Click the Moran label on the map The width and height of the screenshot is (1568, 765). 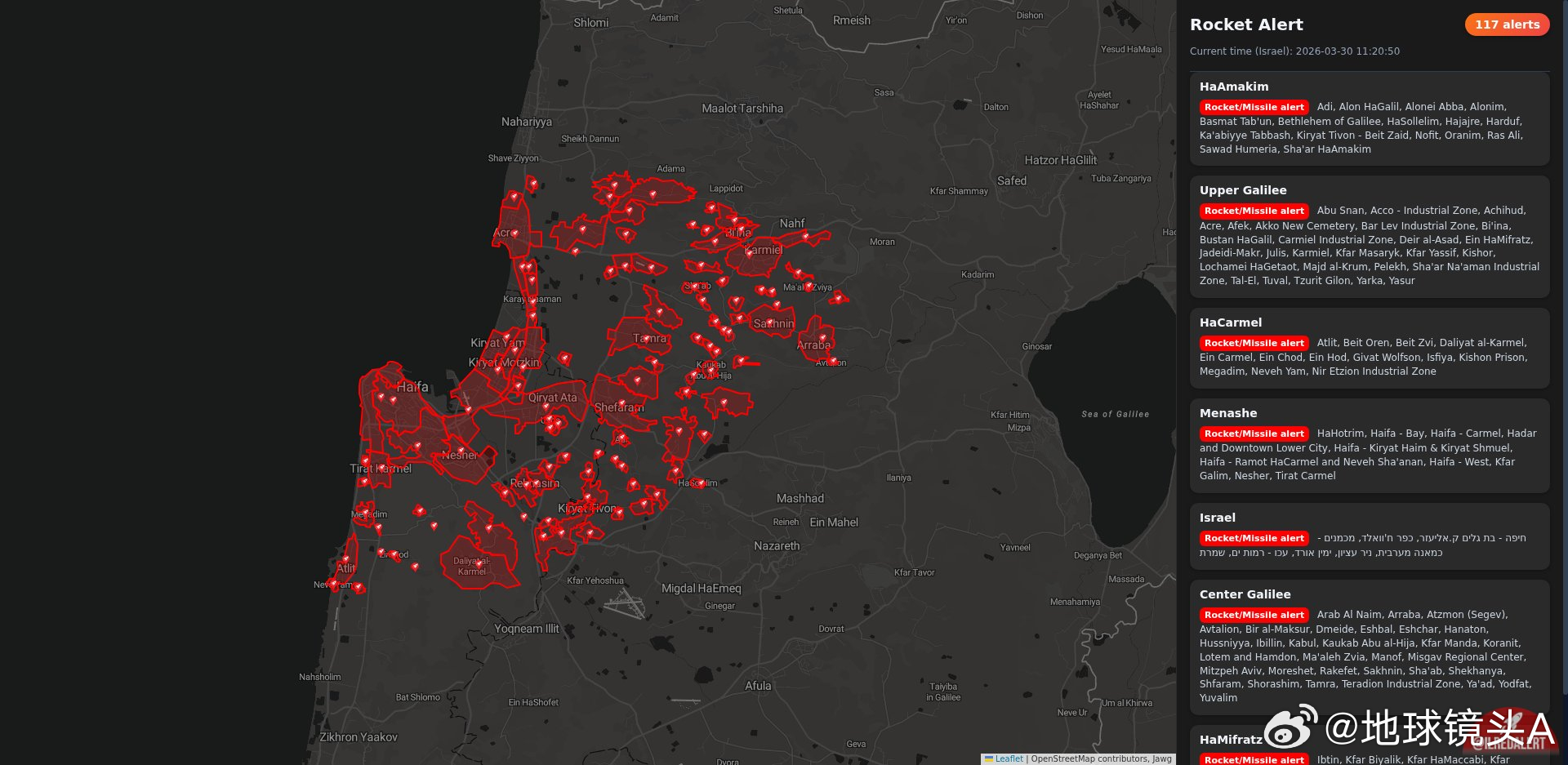(x=882, y=242)
